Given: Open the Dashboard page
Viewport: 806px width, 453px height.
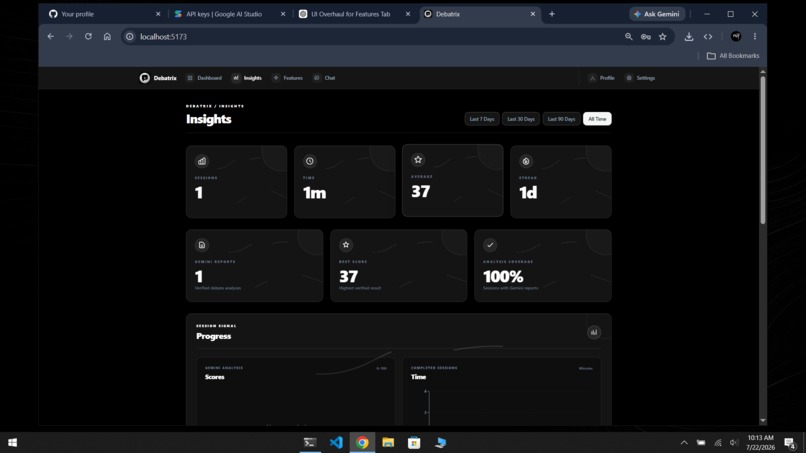Looking at the screenshot, I should point(205,78).
